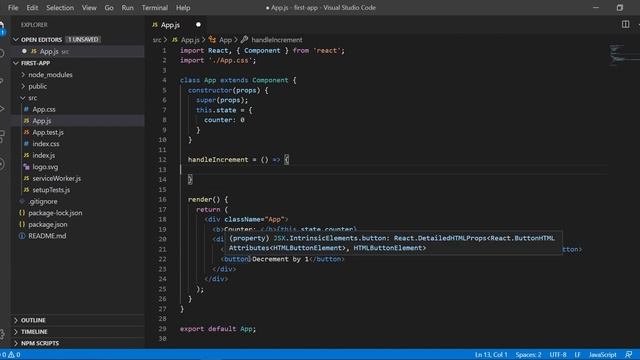The image size is (640, 360).
Task: Change encoding via UTF-8 status item
Action: (558, 355)
